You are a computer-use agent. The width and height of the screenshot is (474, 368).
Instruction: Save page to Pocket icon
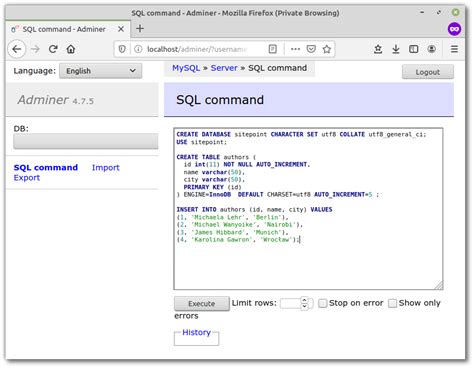pyautogui.click(x=311, y=49)
